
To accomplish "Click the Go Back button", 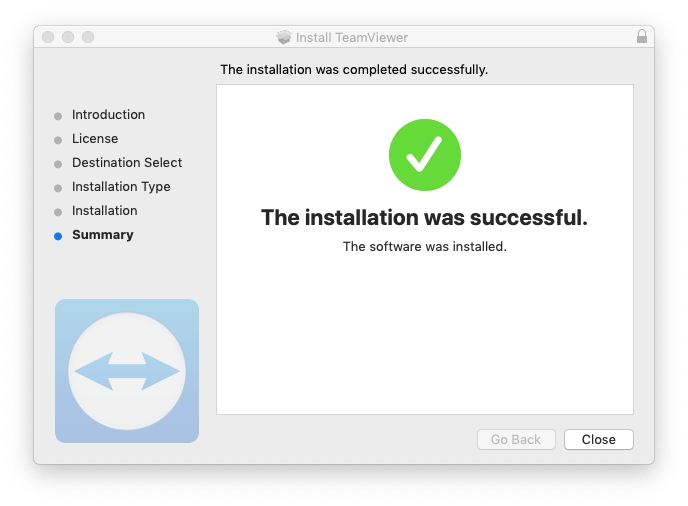I will [x=516, y=440].
